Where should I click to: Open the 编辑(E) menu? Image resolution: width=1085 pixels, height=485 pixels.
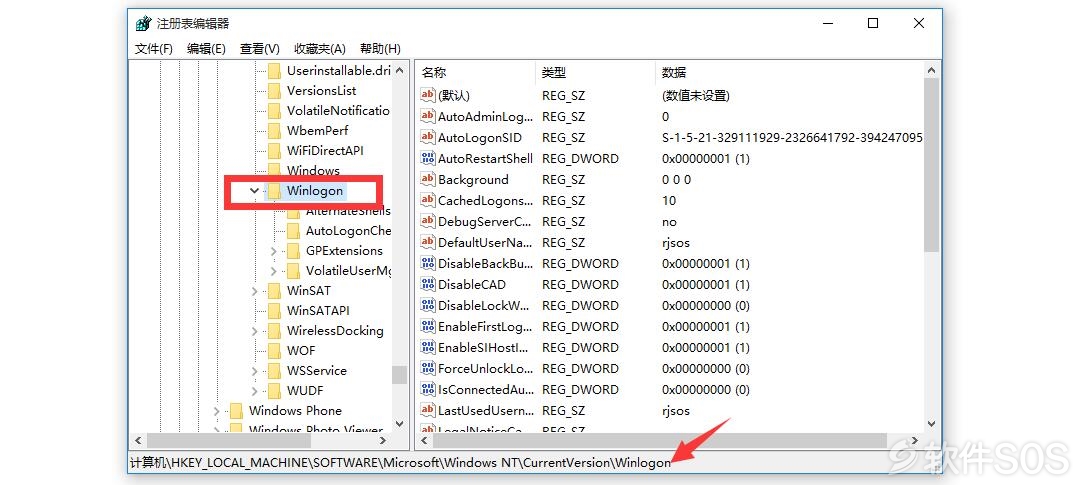click(206, 48)
